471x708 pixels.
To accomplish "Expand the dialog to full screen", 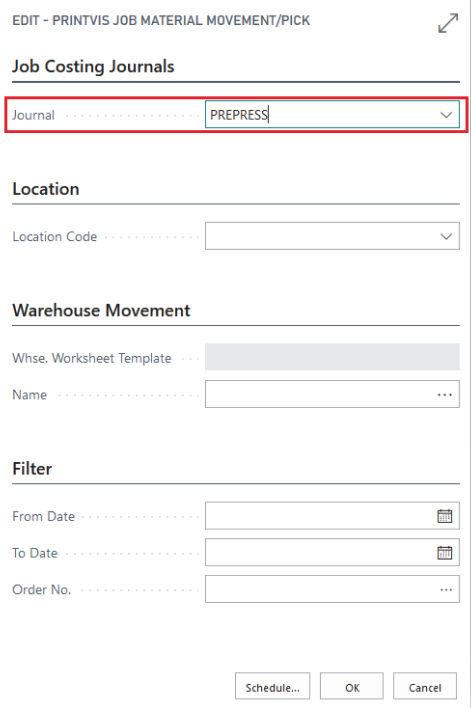I will click(448, 23).
